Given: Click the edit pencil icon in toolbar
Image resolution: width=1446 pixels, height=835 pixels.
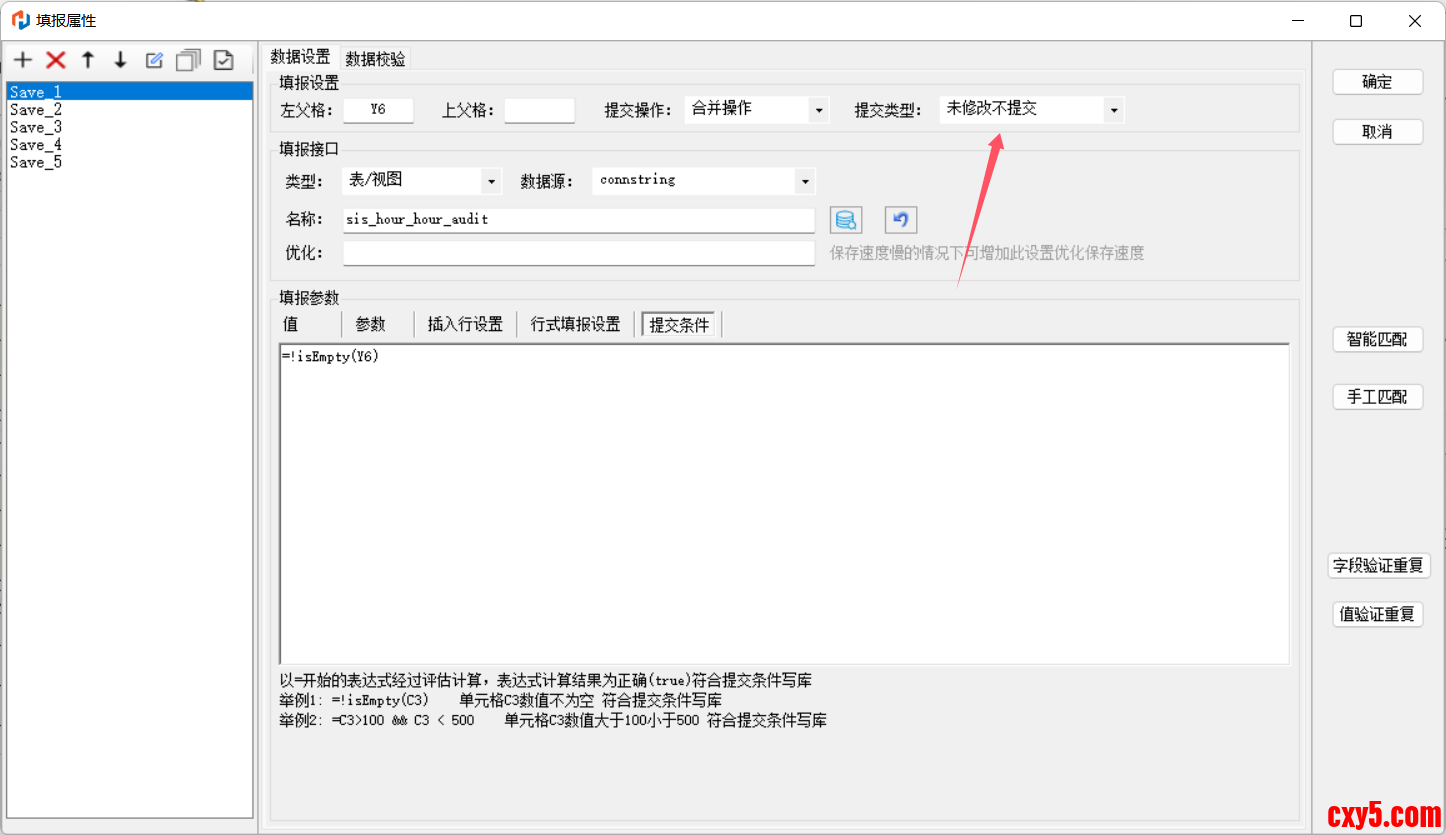Looking at the screenshot, I should 154,60.
